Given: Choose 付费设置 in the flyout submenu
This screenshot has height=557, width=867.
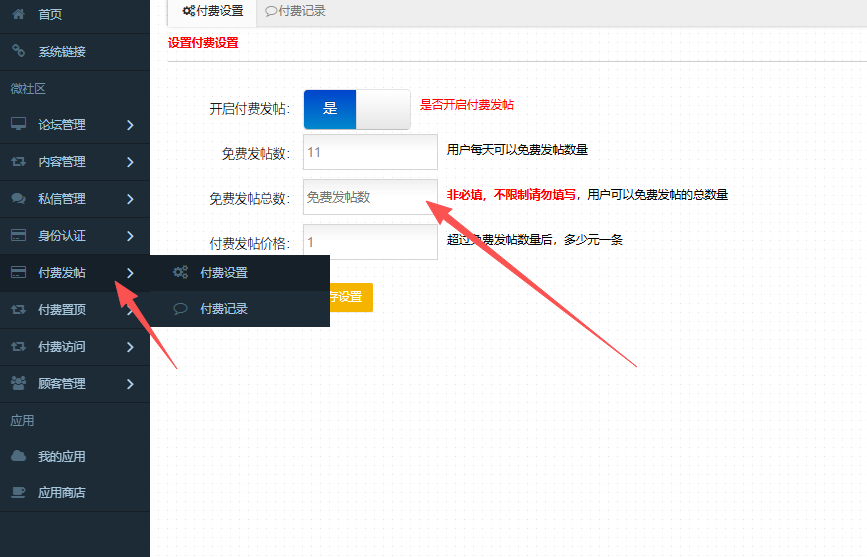Looking at the screenshot, I should pos(223,273).
